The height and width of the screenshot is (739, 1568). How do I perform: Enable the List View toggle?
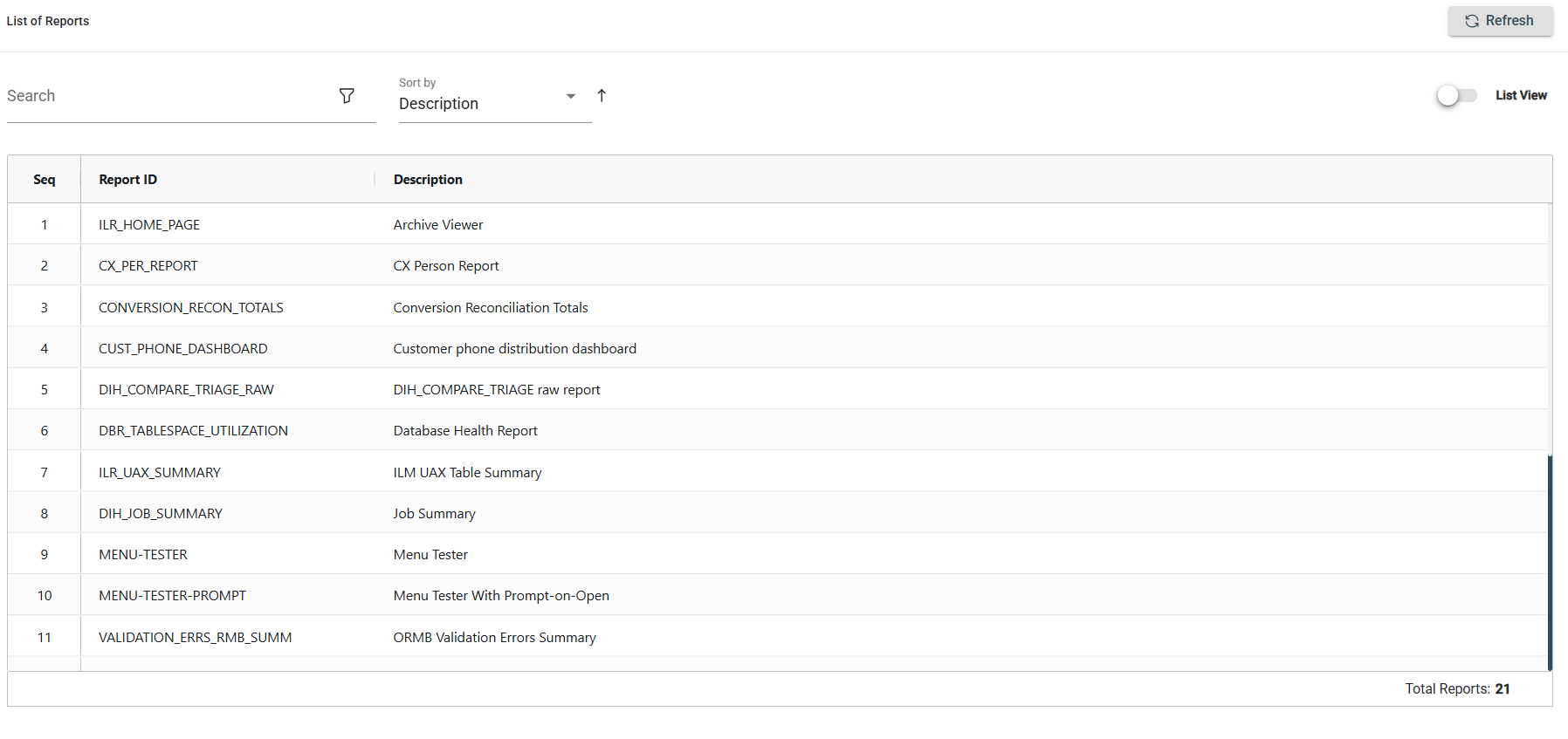1456,96
